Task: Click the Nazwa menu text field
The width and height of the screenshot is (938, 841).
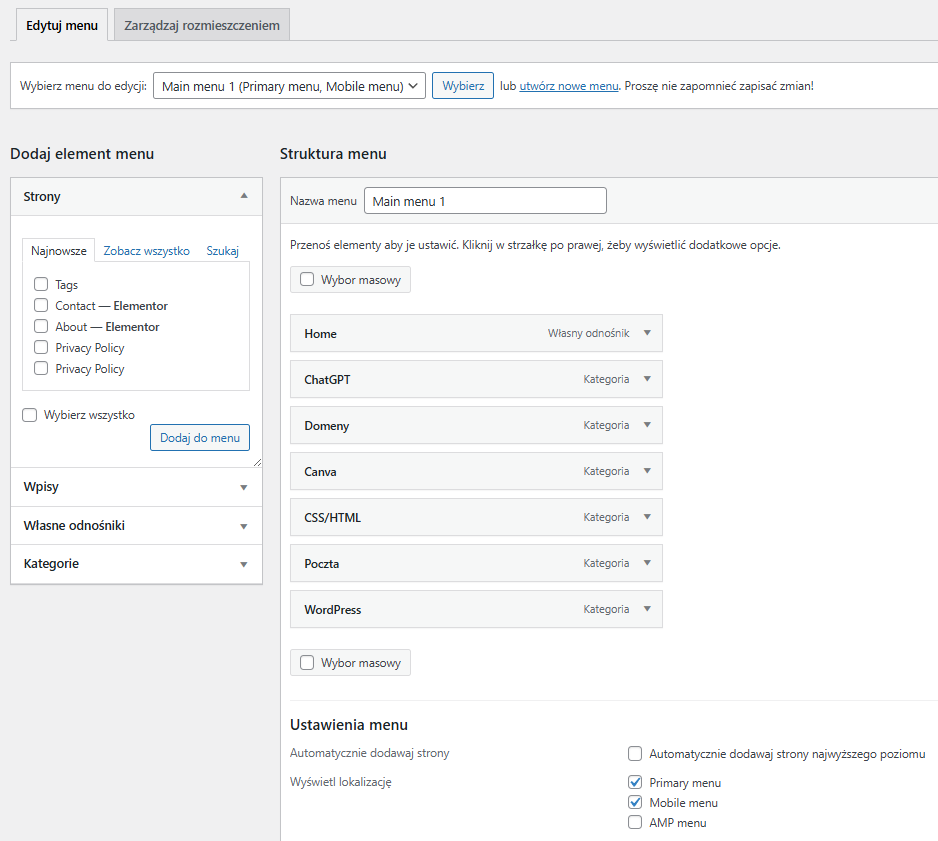Action: pos(485,201)
